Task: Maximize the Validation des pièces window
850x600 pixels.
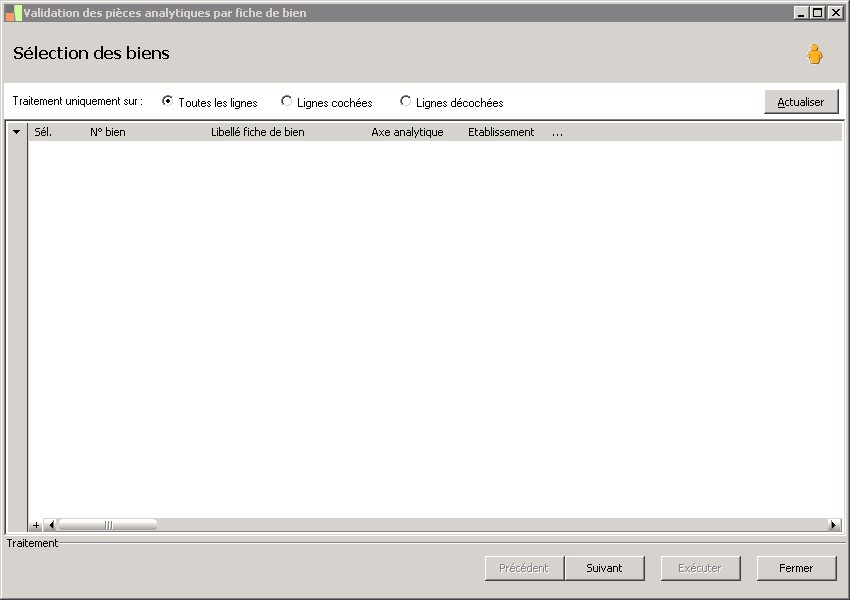Action: click(818, 13)
